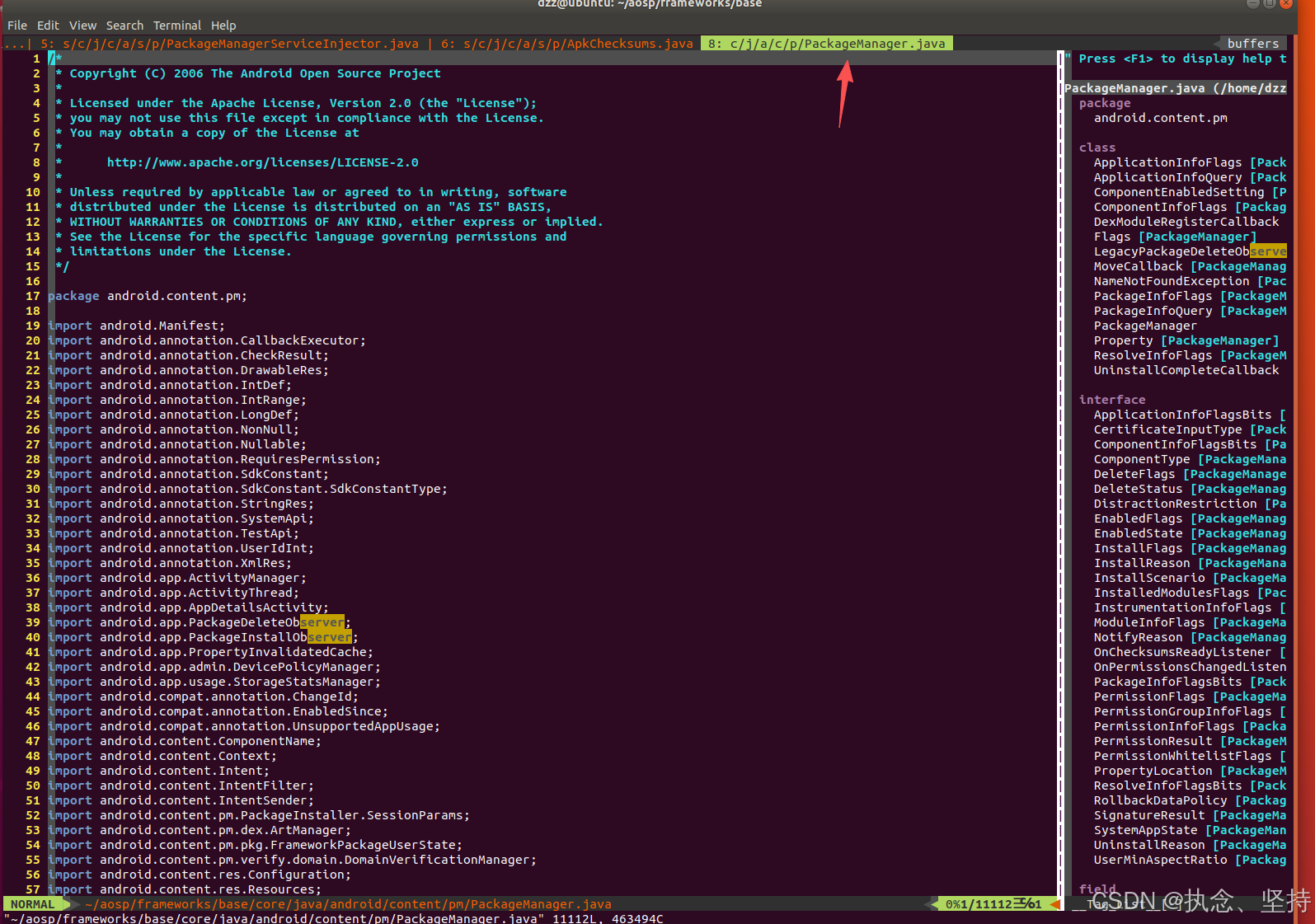This screenshot has height=924, width=1315.
Task: Jump to InstallReason interface tag
Action: click(1190, 563)
